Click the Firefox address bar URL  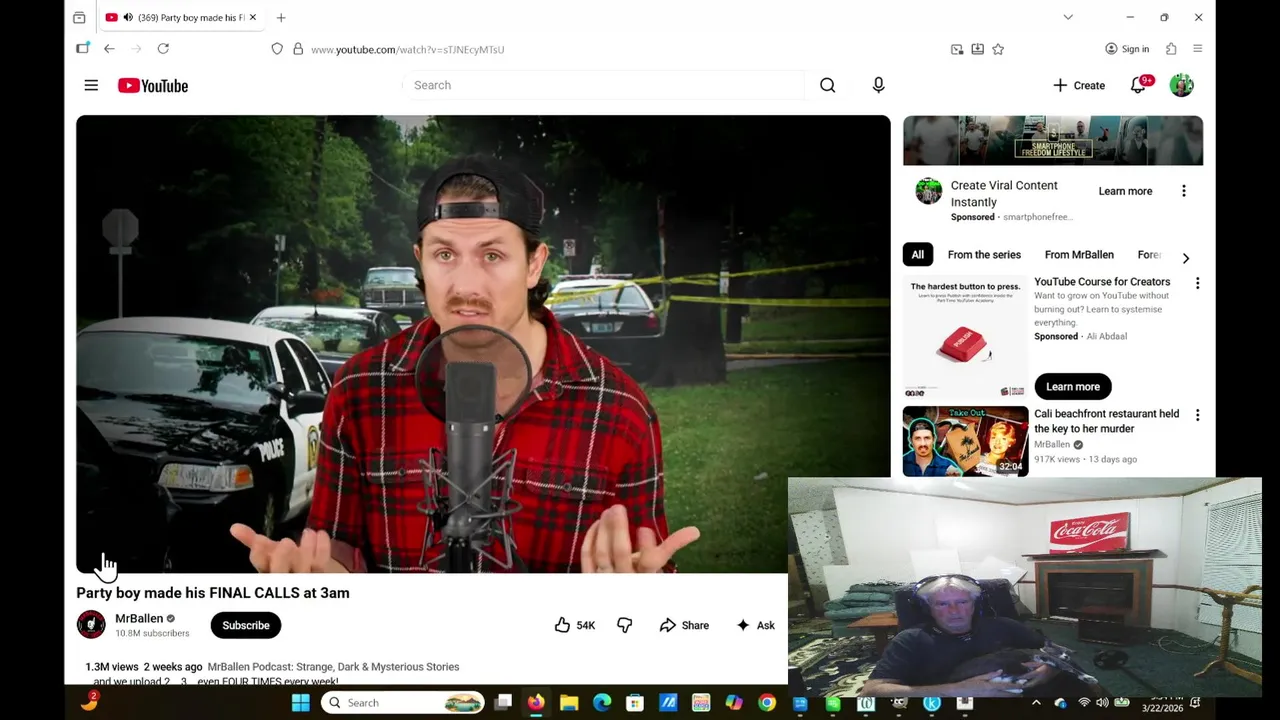click(x=407, y=49)
